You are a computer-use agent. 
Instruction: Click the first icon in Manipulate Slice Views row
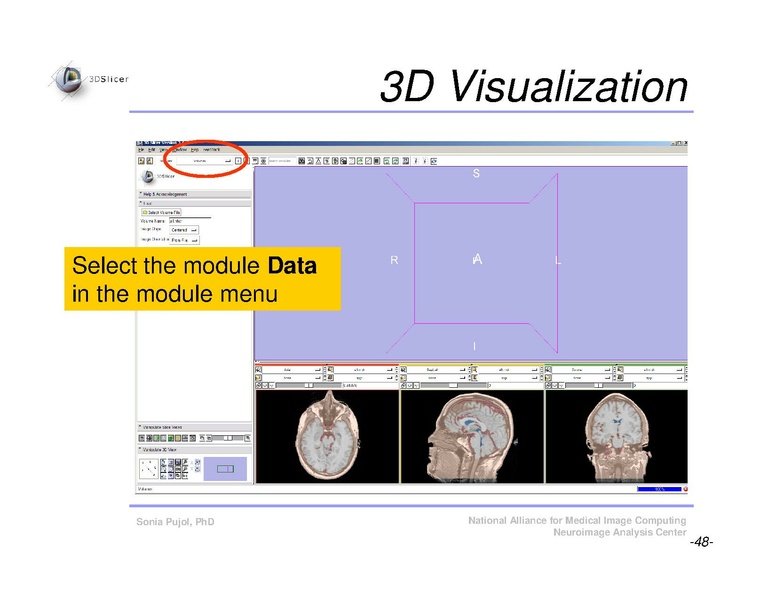[142, 438]
